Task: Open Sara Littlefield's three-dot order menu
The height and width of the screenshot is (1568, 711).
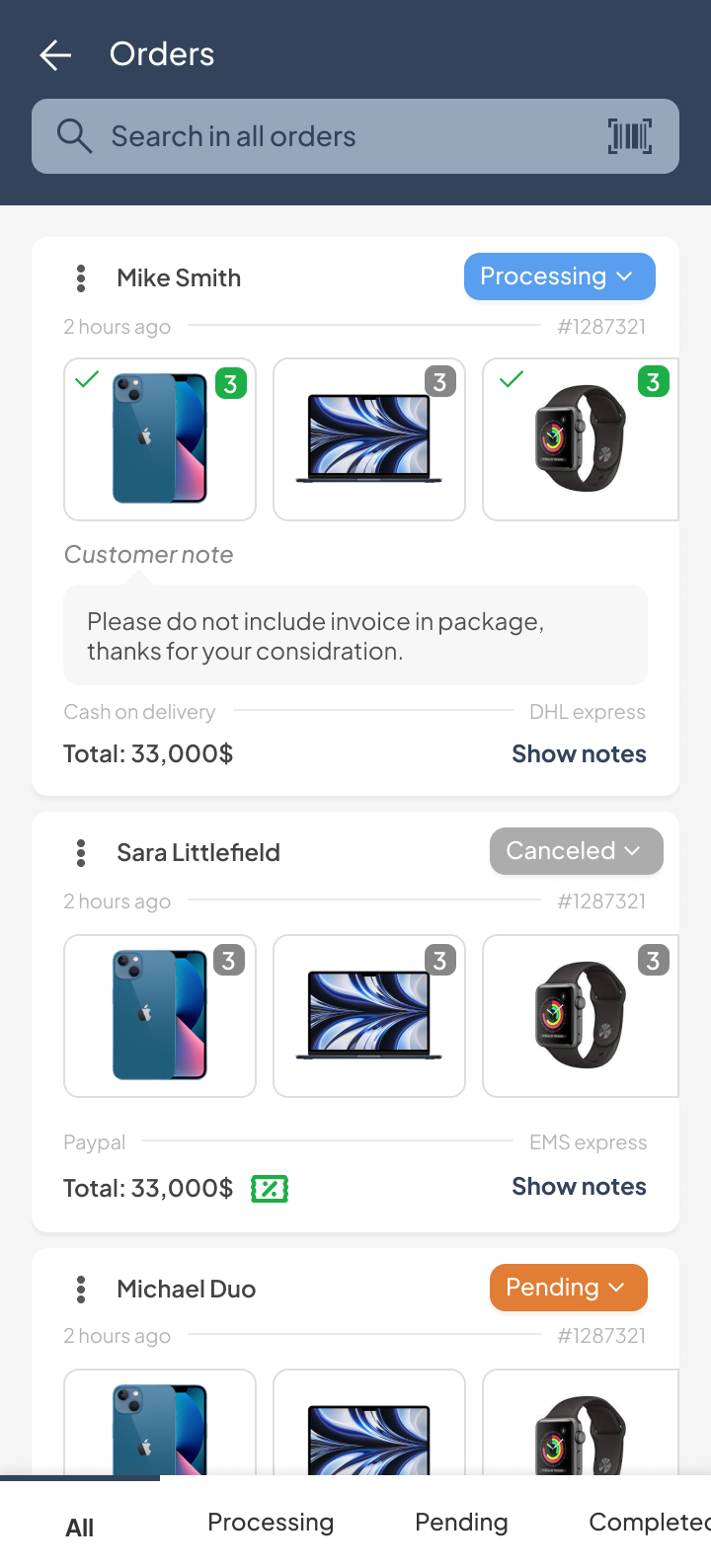Action: point(81,853)
